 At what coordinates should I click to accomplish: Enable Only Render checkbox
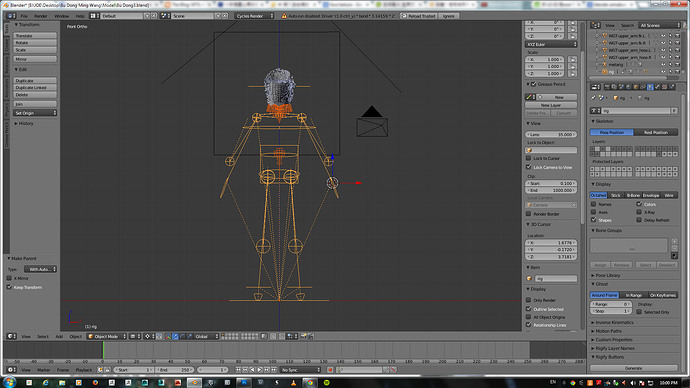coord(529,300)
